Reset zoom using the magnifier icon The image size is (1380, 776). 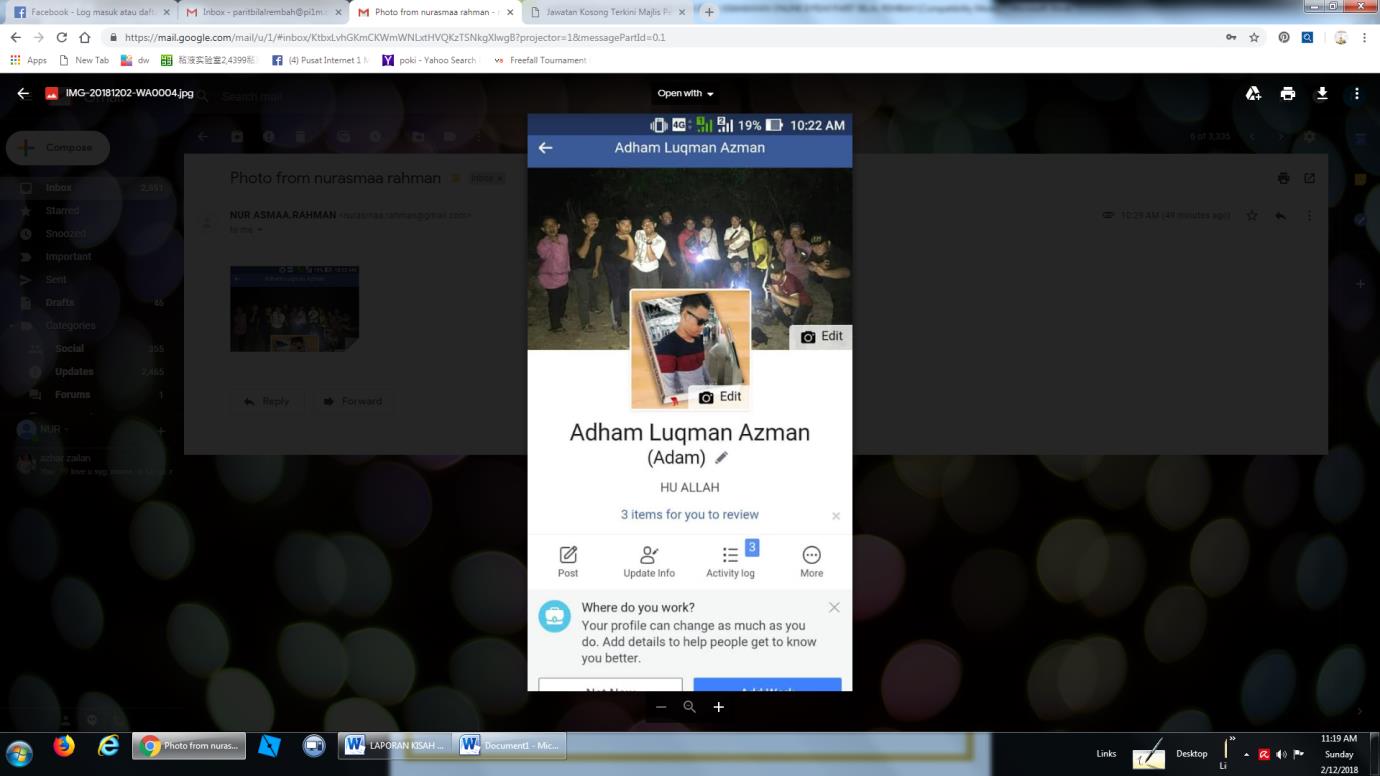pos(689,707)
